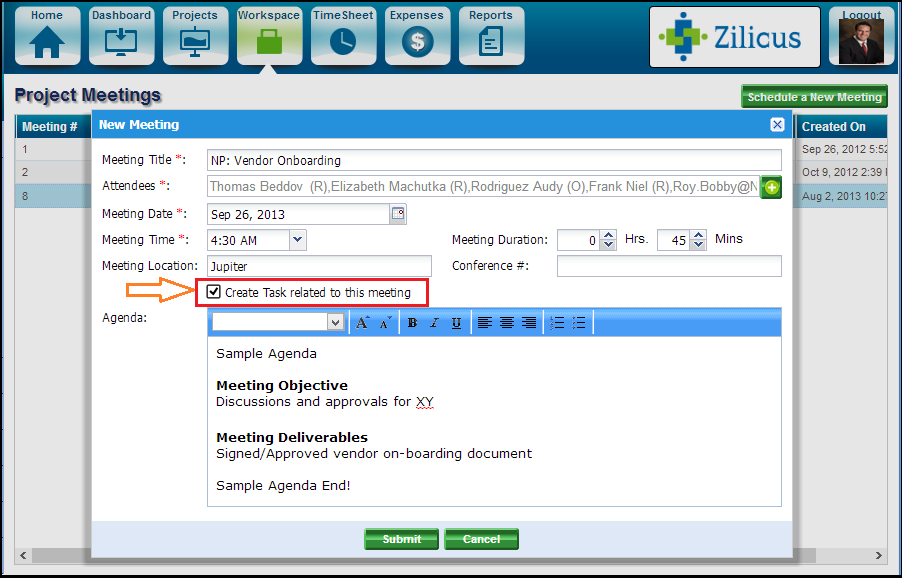Open the Reports tab
The height and width of the screenshot is (578, 902).
coord(490,35)
